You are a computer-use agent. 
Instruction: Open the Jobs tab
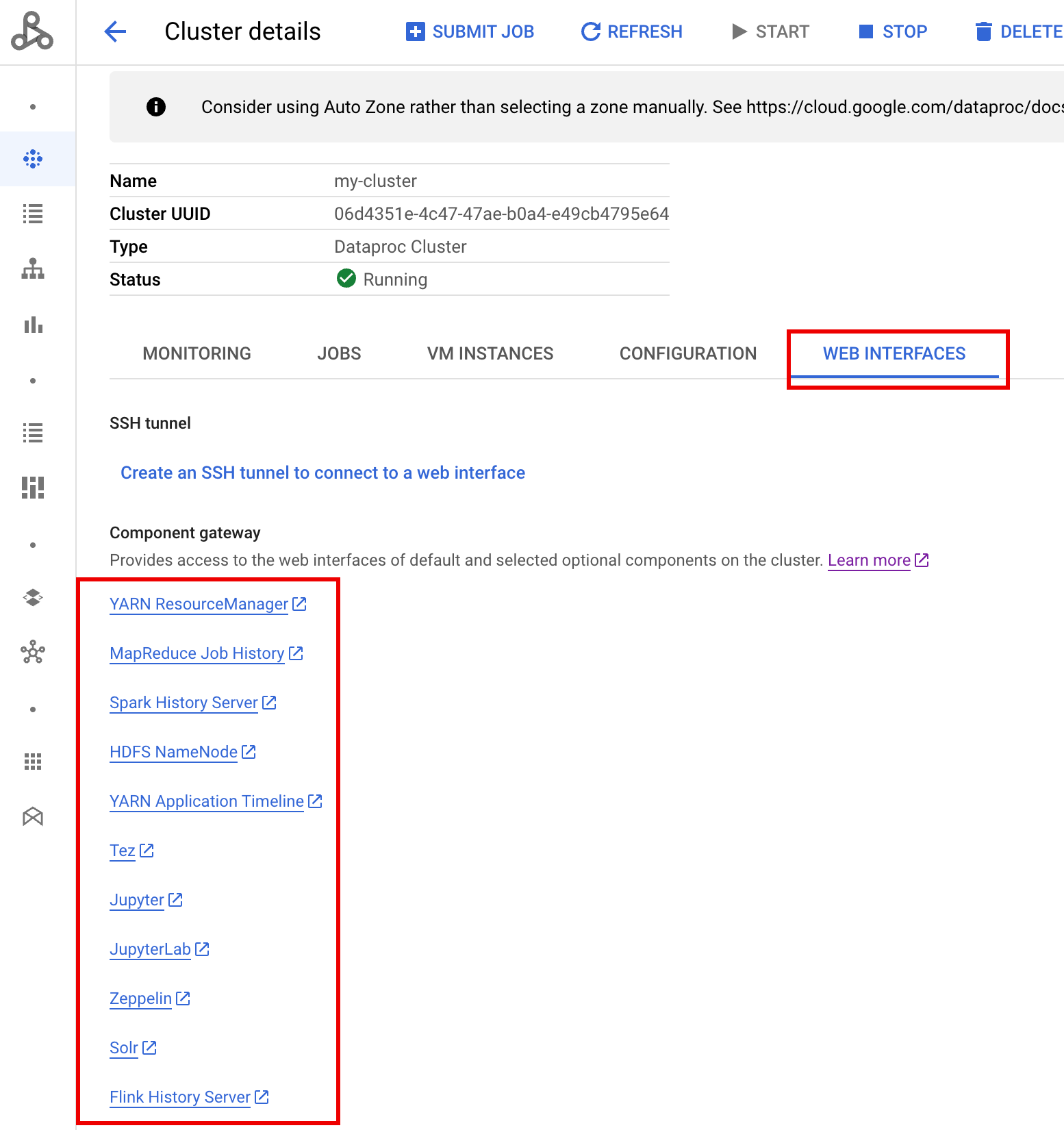(339, 353)
